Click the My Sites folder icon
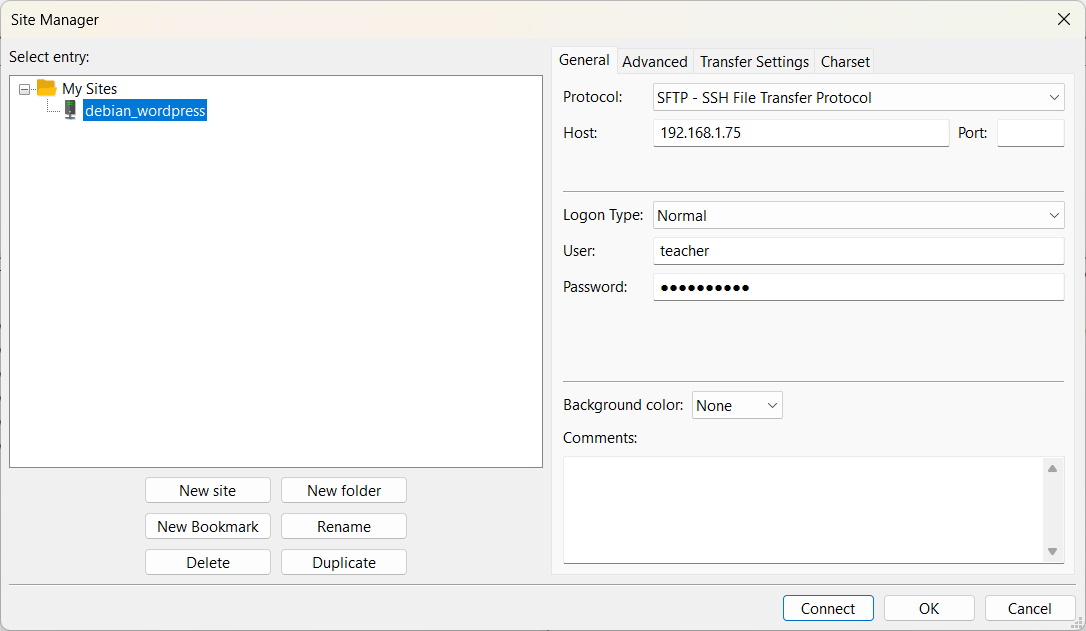Screen dimensions: 1086x631 pos(46,88)
